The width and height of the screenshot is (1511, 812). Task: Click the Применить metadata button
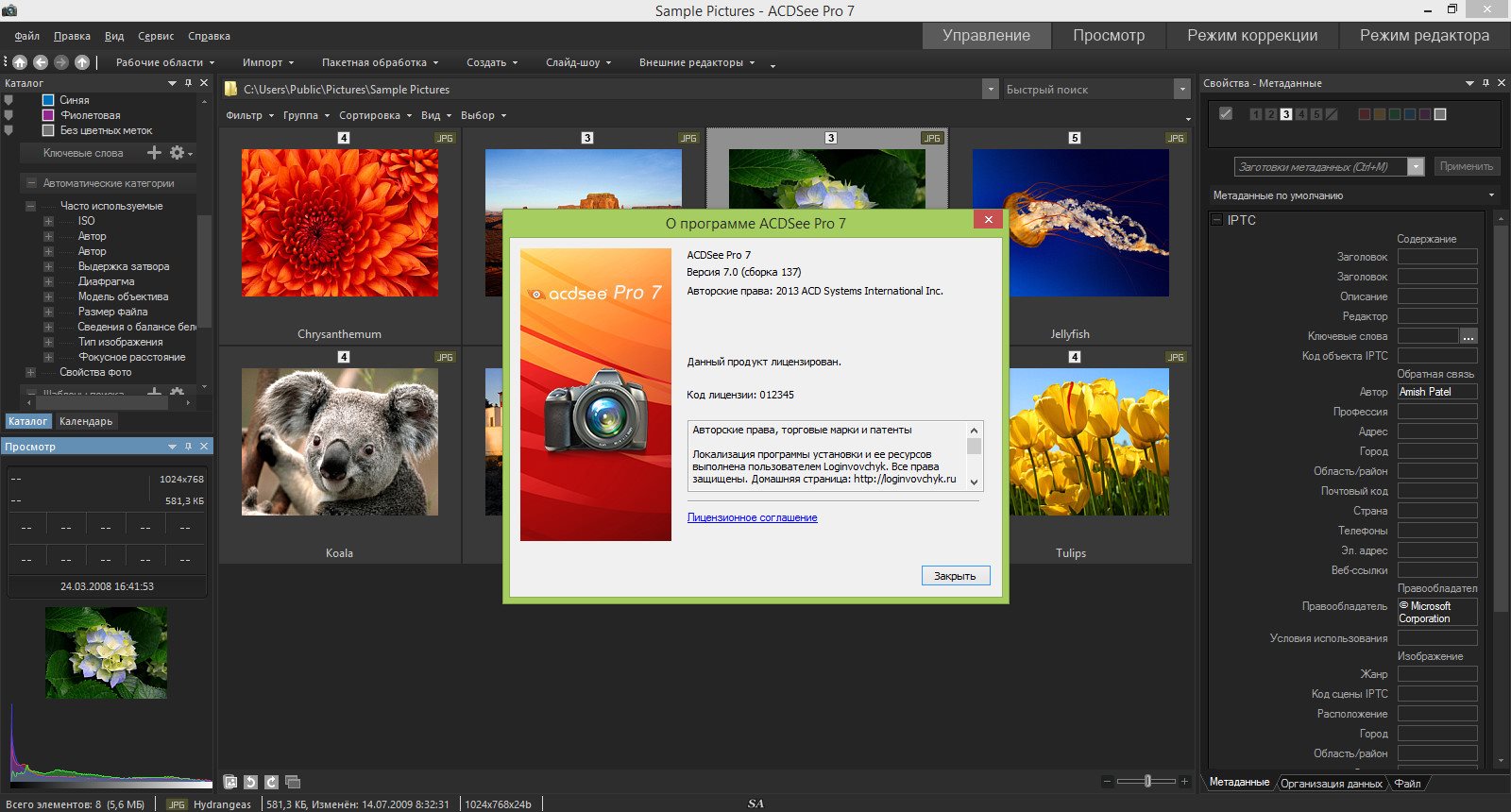[x=1467, y=166]
